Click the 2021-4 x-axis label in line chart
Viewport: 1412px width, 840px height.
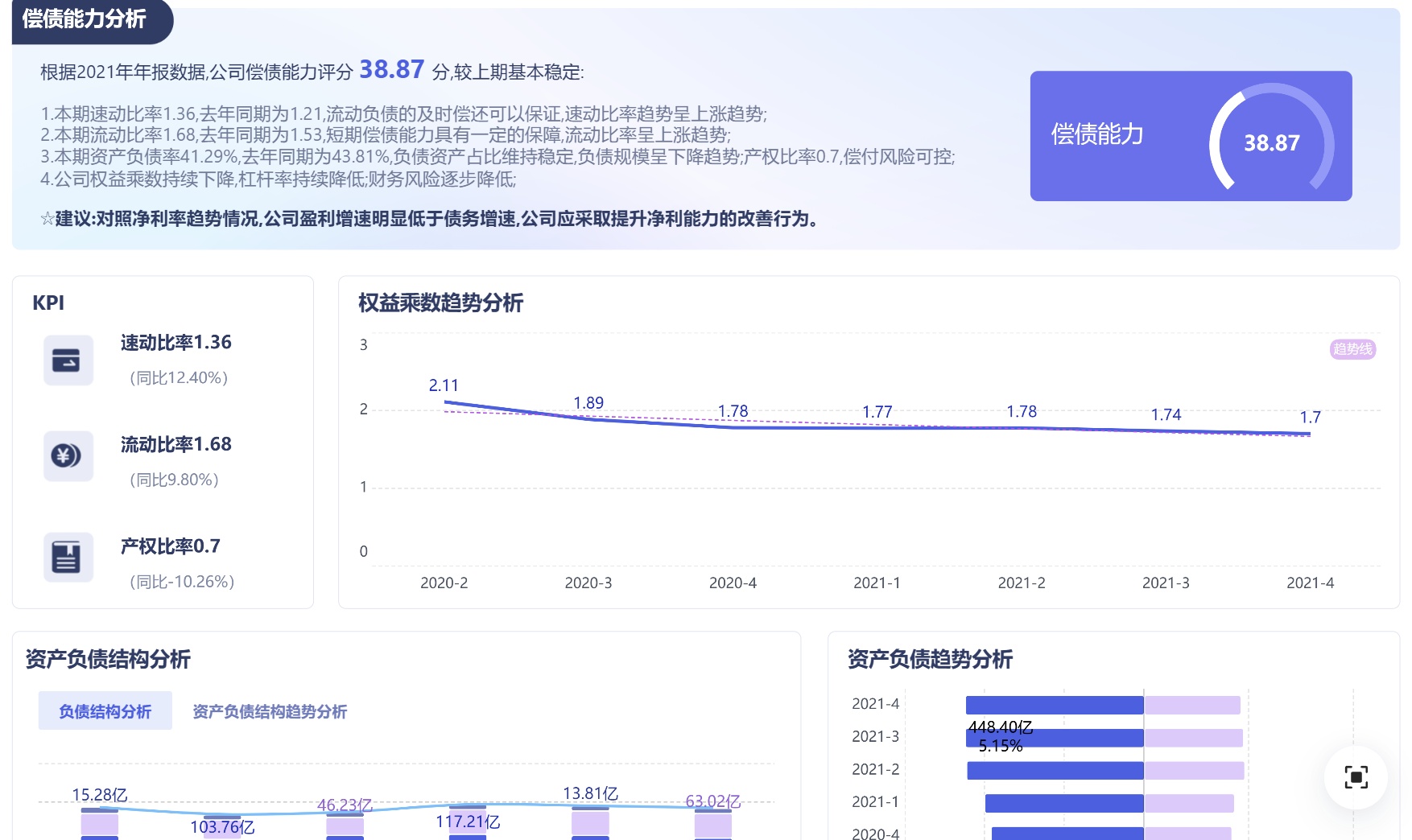pyautogui.click(x=1310, y=583)
